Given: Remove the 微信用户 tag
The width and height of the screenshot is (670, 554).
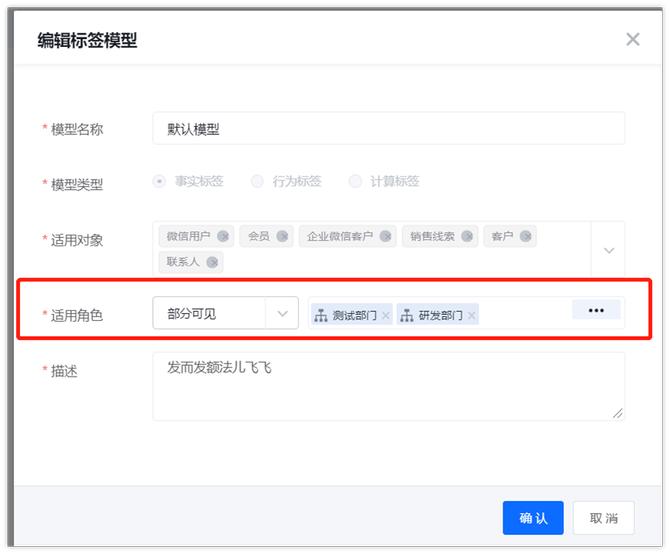Looking at the screenshot, I should coord(223,237).
